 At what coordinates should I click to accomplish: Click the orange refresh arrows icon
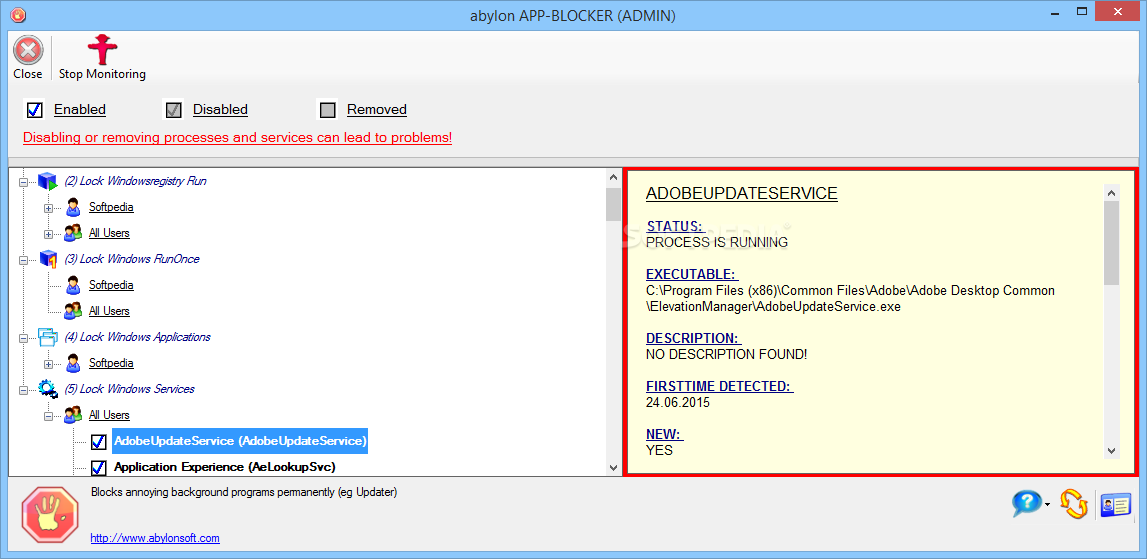click(x=1074, y=504)
